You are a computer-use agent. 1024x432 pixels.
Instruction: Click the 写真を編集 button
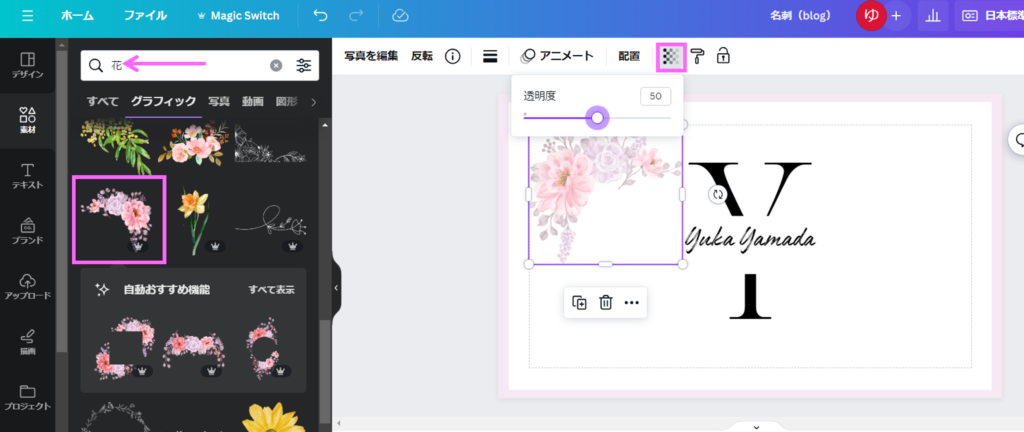pos(370,57)
